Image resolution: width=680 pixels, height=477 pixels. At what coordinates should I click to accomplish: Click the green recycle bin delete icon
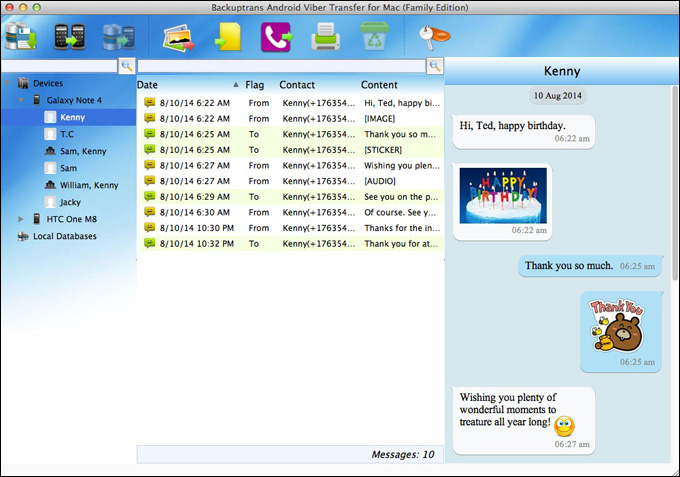pyautogui.click(x=374, y=36)
